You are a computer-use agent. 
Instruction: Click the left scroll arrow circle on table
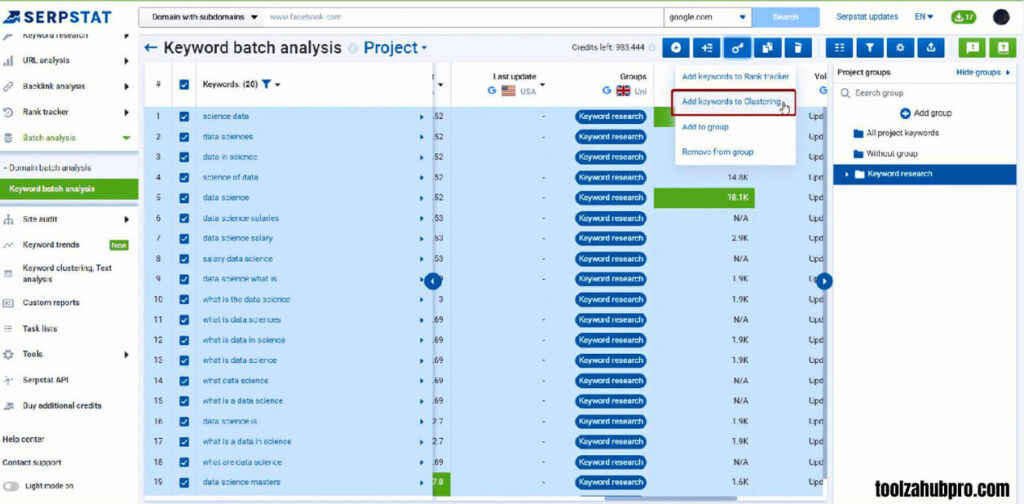(432, 281)
